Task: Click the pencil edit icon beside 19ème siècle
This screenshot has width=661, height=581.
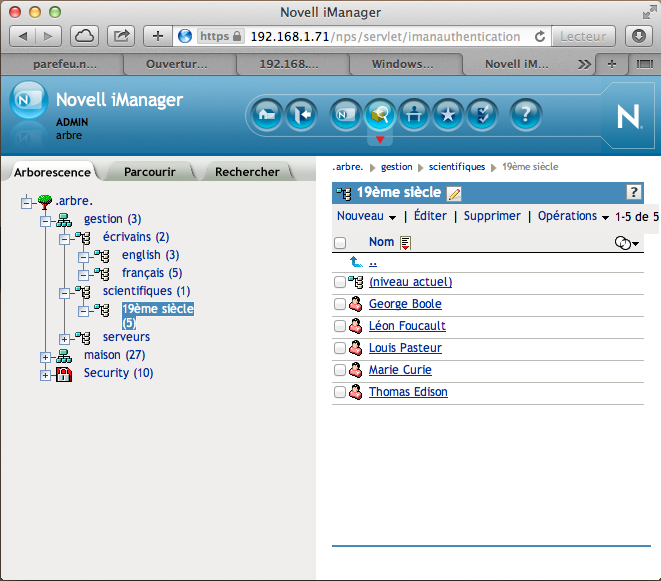Action: tap(454, 194)
